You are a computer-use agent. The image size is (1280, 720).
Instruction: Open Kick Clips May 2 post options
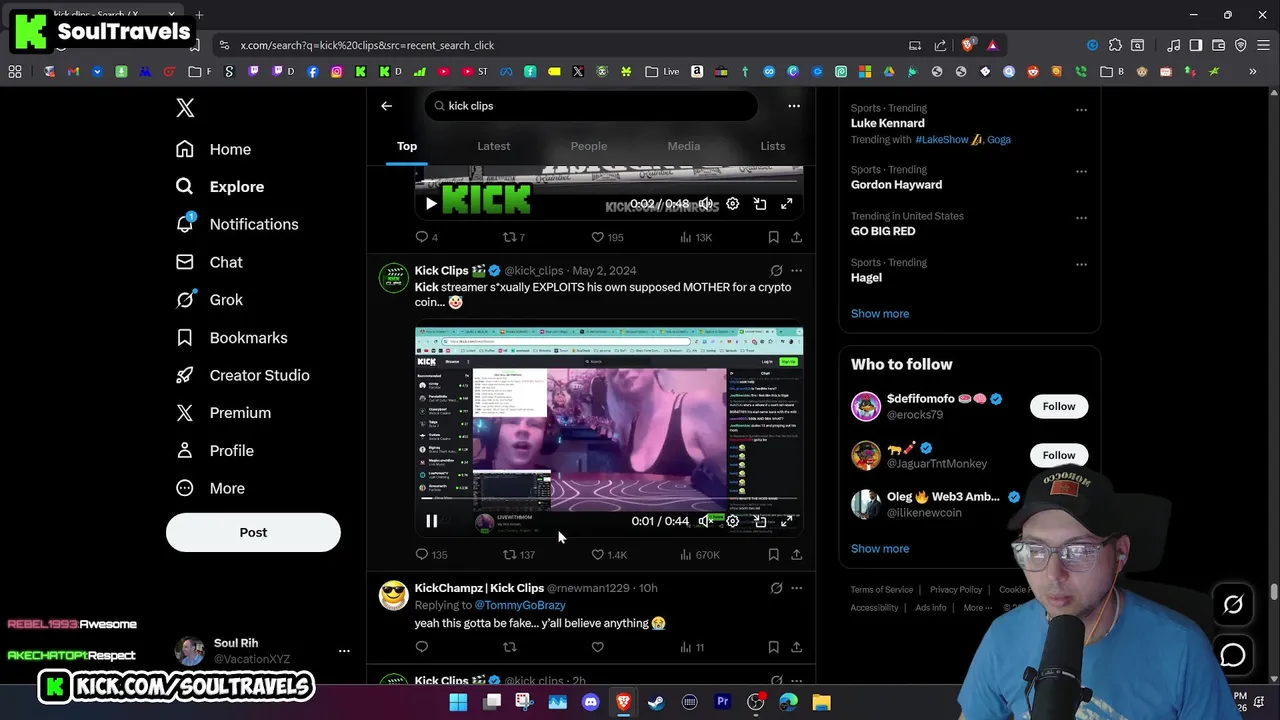pos(796,271)
